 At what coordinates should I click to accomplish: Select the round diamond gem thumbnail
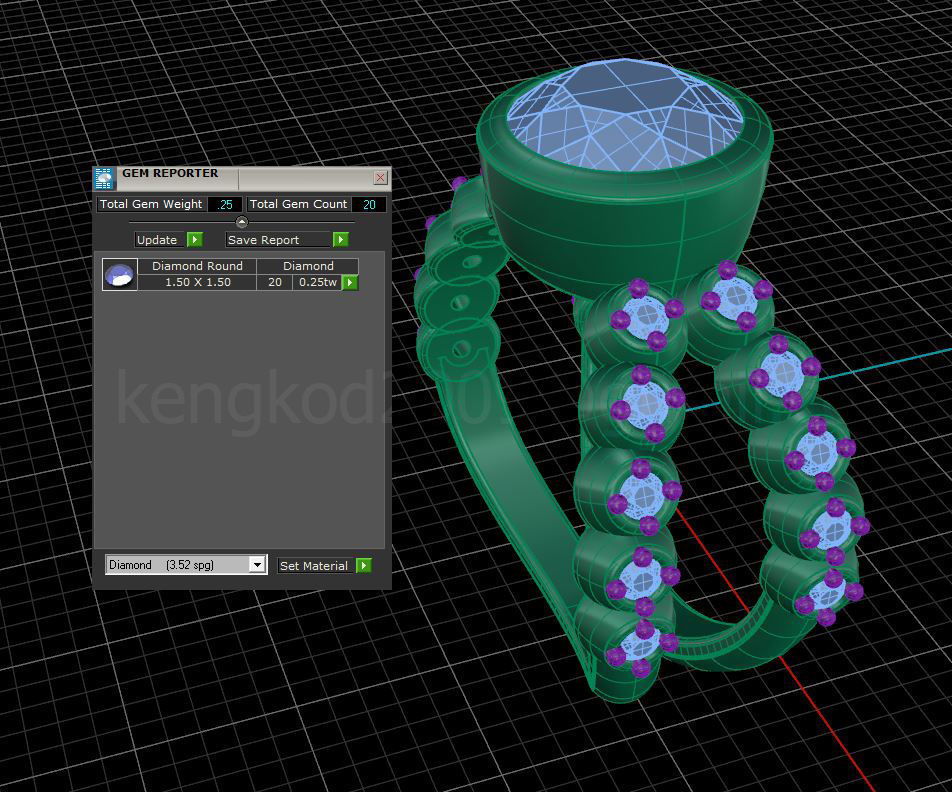[120, 275]
